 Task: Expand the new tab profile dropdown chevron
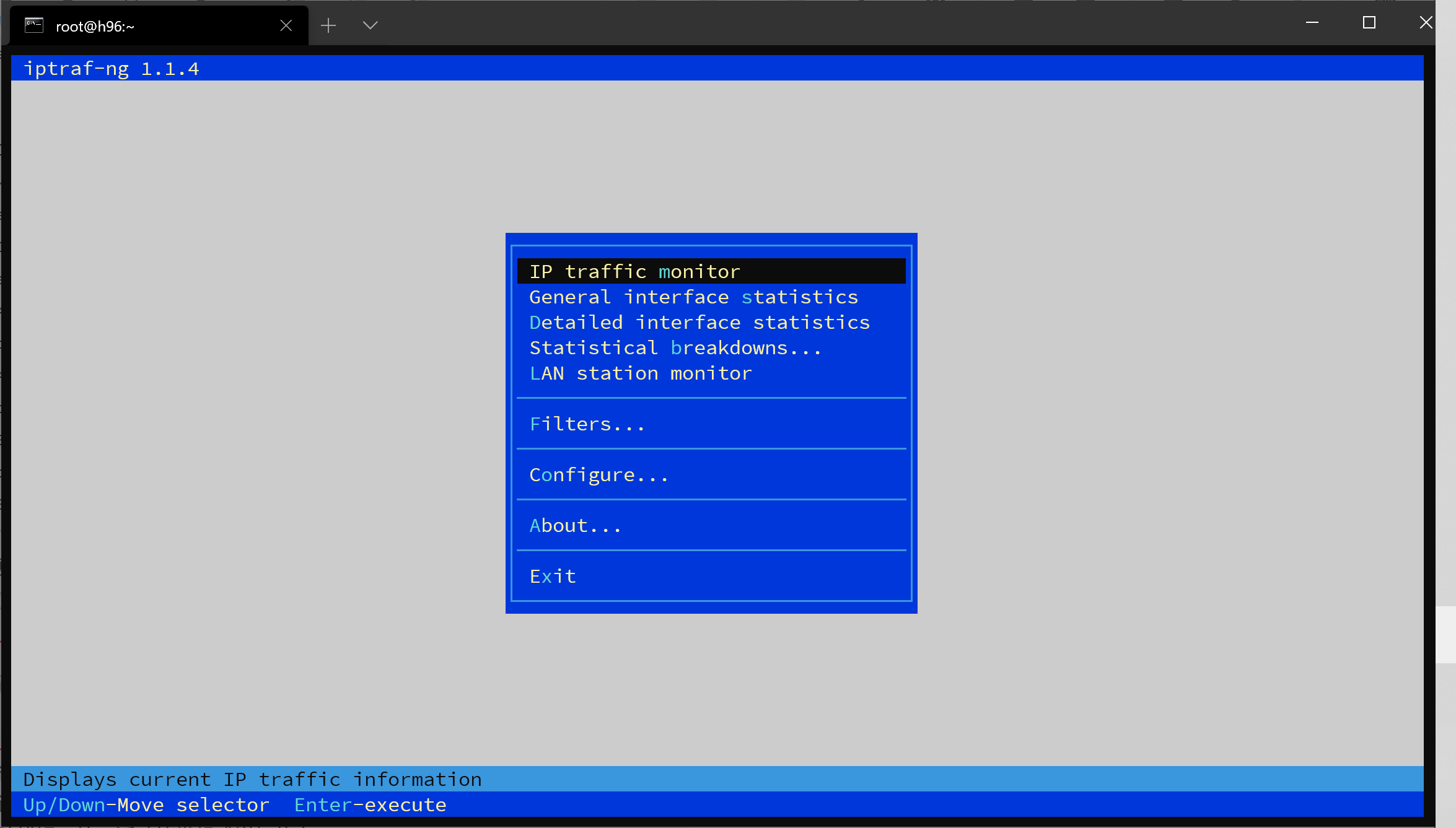(370, 25)
